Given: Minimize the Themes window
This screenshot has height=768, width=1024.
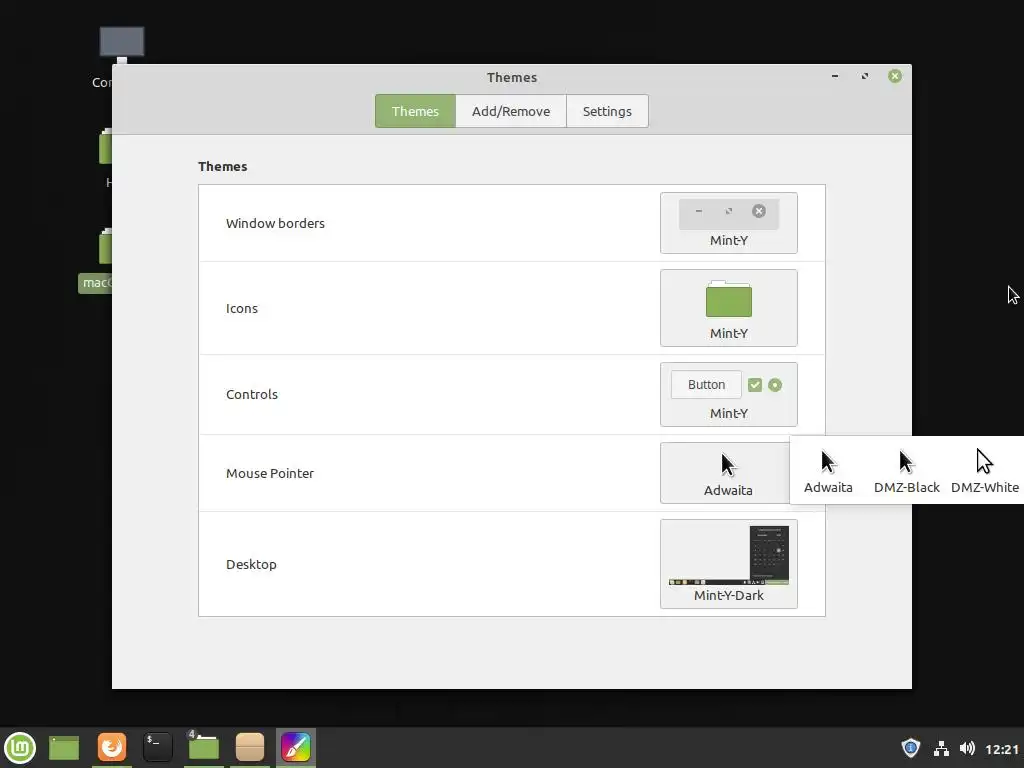Looking at the screenshot, I should (x=835, y=76).
